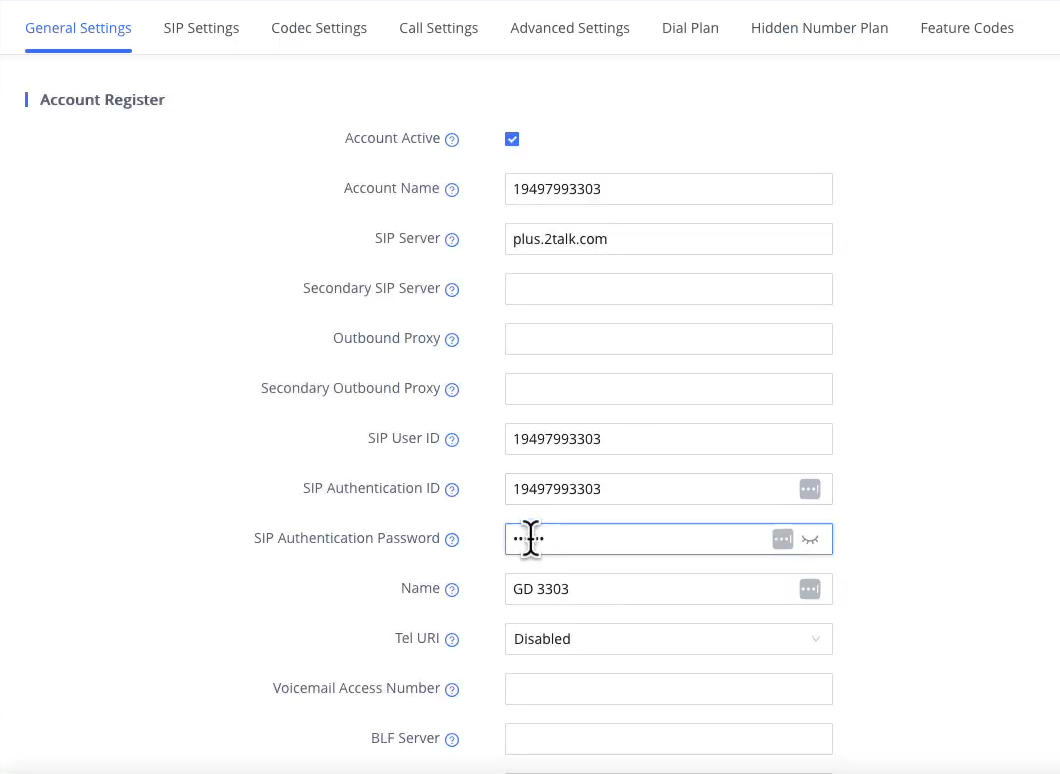Open the SIP Server help tooltip icon

[x=452, y=240]
